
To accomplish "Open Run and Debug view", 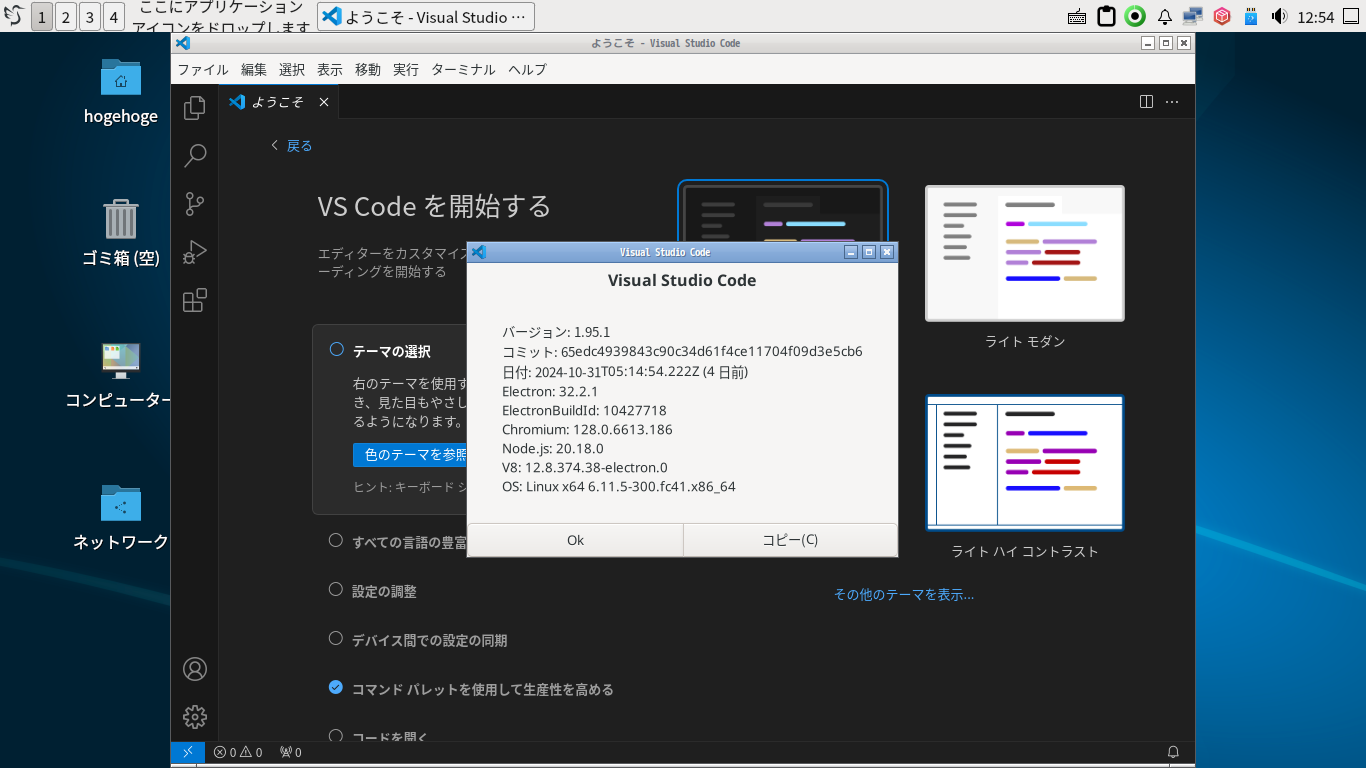I will [195, 252].
